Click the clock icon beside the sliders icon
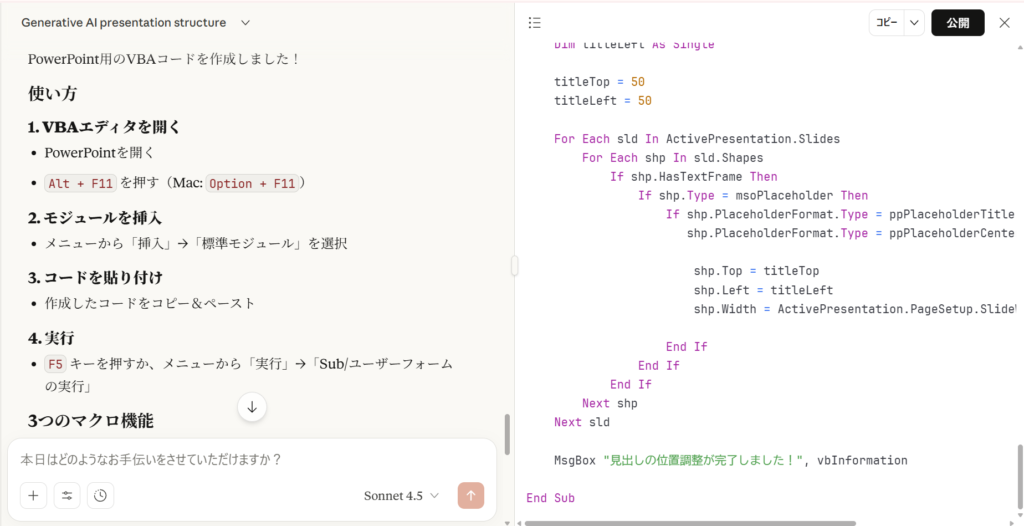The height and width of the screenshot is (526, 1024). 100,495
